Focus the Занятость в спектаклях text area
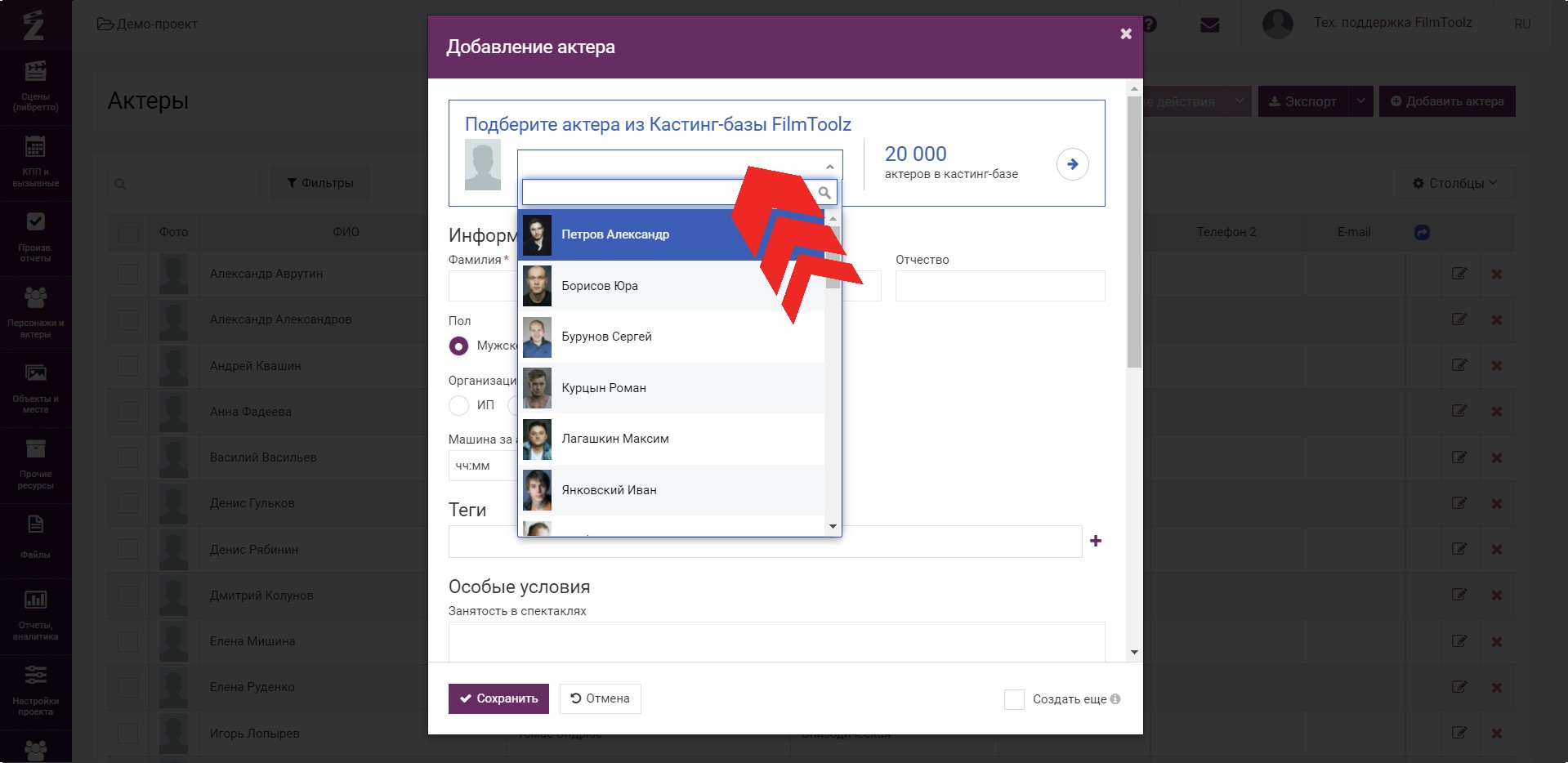This screenshot has height=763, width=1568. click(x=776, y=642)
